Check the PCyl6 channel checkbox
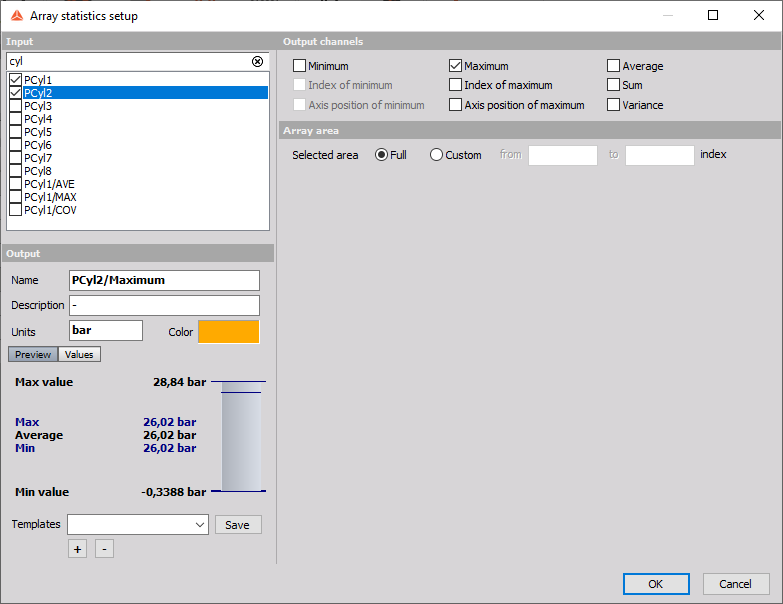 coord(15,145)
